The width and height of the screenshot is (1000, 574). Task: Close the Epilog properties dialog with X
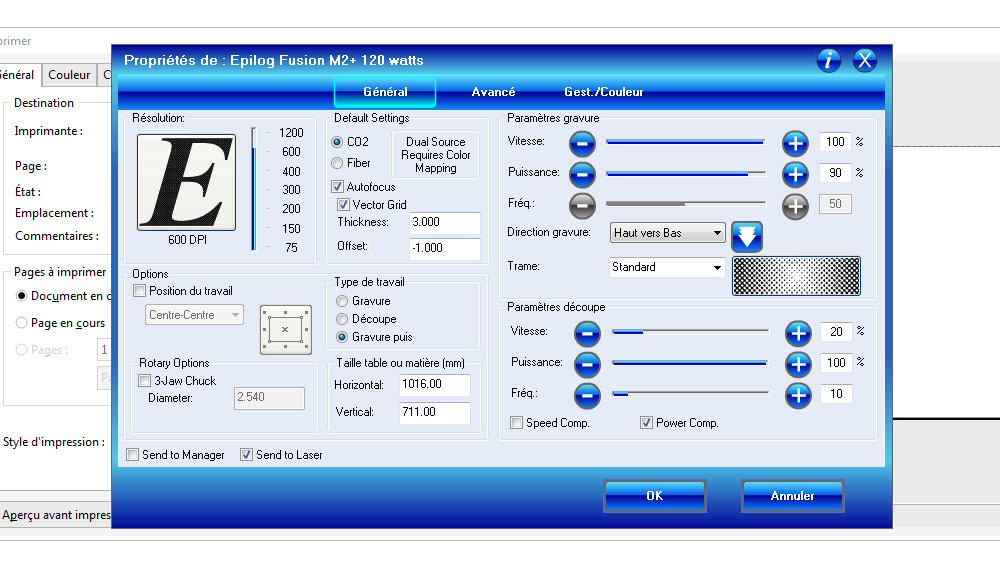[865, 61]
